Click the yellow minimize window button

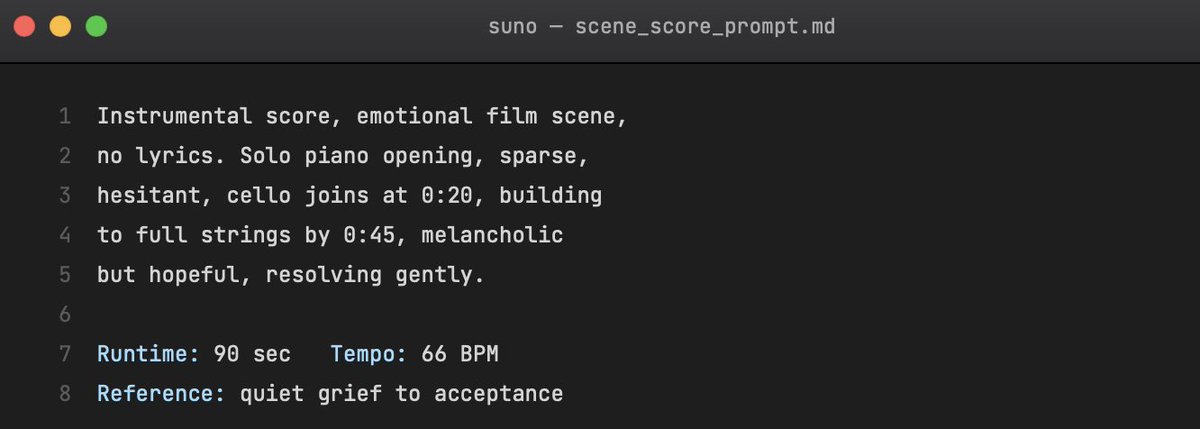(60, 27)
